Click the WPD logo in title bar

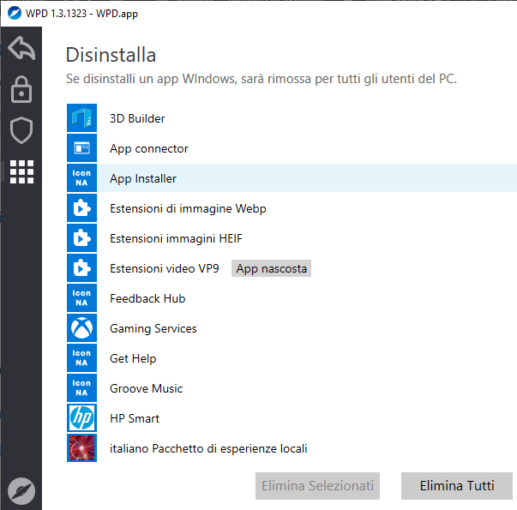coord(14,13)
